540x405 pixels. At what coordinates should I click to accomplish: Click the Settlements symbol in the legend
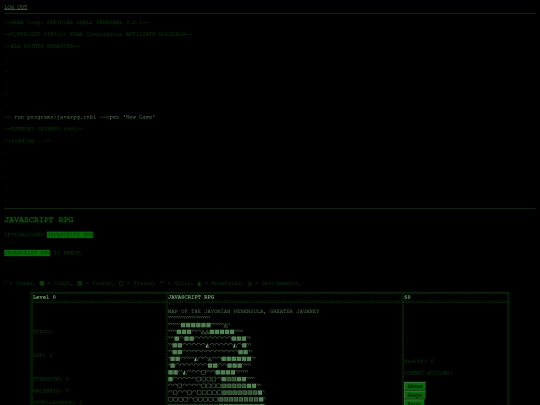250,283
